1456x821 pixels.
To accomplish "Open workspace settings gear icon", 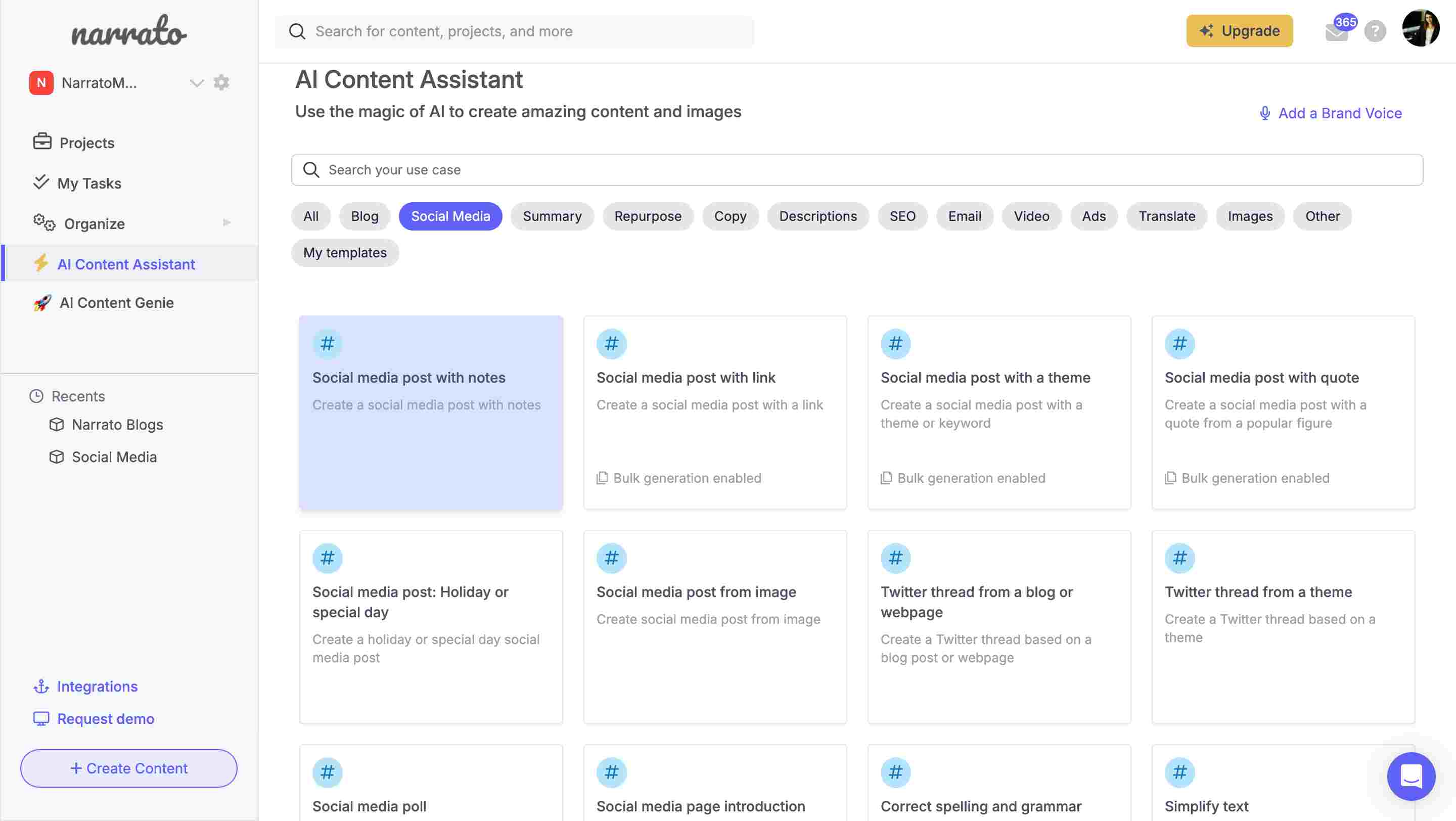I will pyautogui.click(x=221, y=82).
